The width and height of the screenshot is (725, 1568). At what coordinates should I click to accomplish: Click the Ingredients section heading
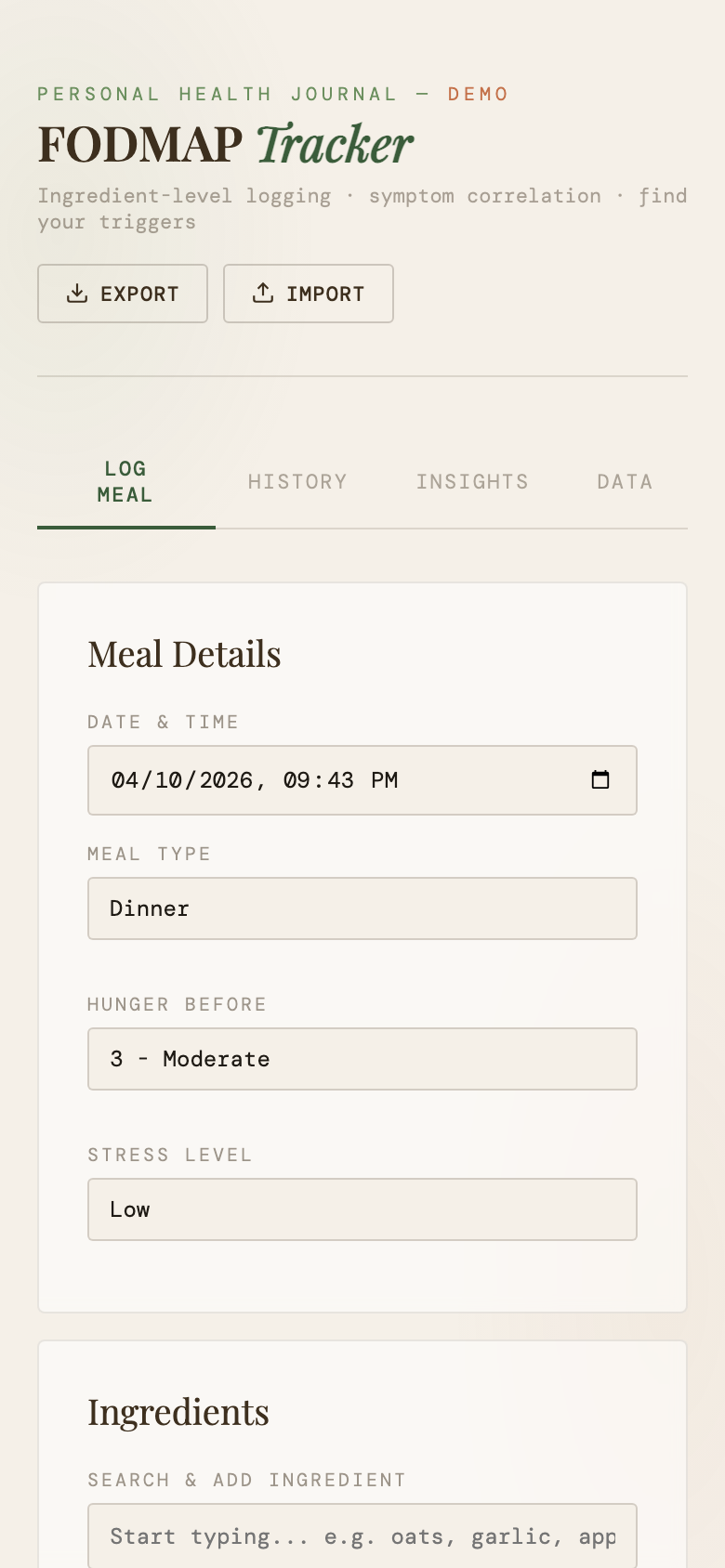178,1411
